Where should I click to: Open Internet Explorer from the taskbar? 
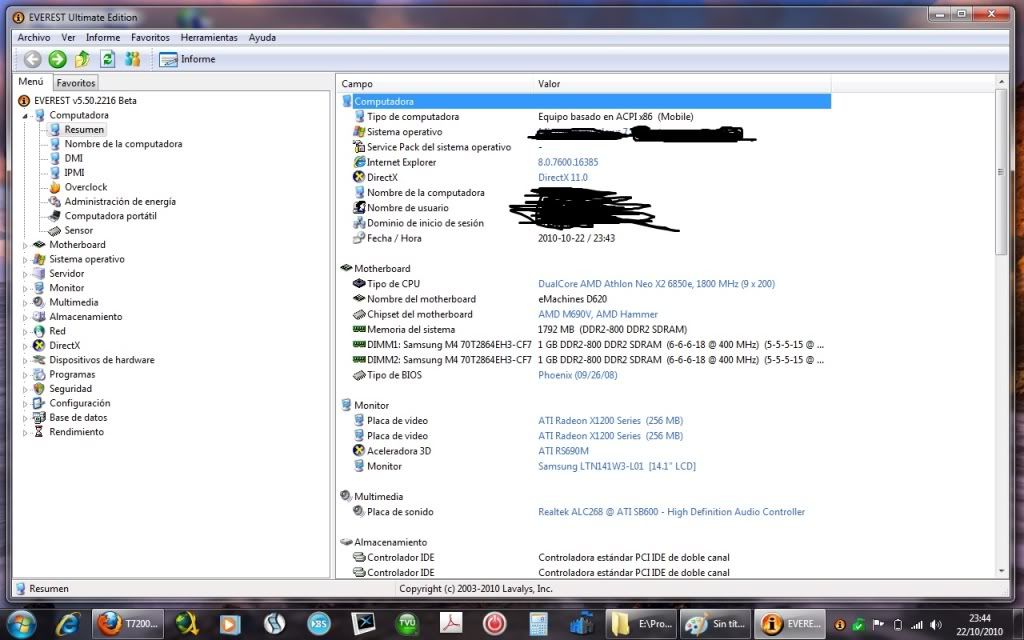(x=67, y=624)
